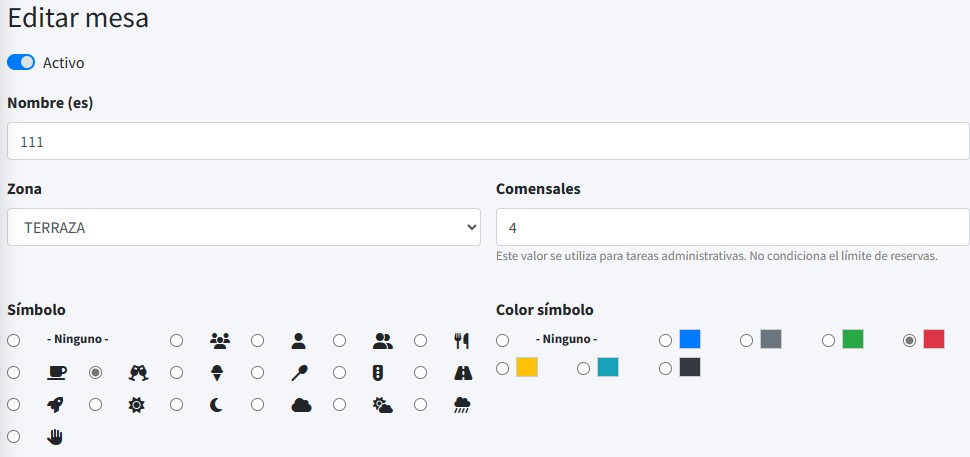This screenshot has height=457, width=970.
Task: Choose the coffee cup symbol
Action: tap(14, 373)
